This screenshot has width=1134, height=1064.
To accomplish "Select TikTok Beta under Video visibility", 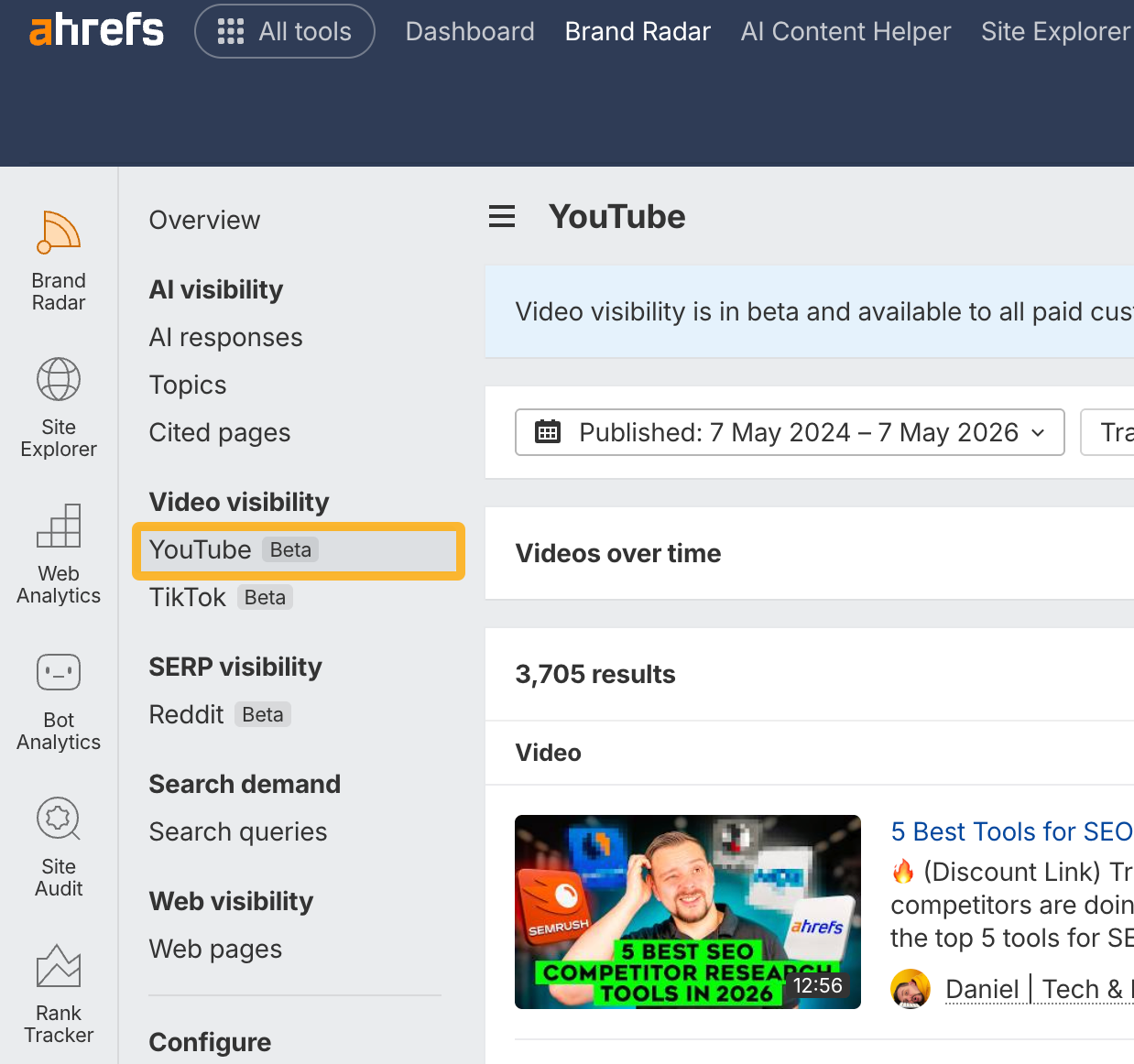I will click(221, 597).
